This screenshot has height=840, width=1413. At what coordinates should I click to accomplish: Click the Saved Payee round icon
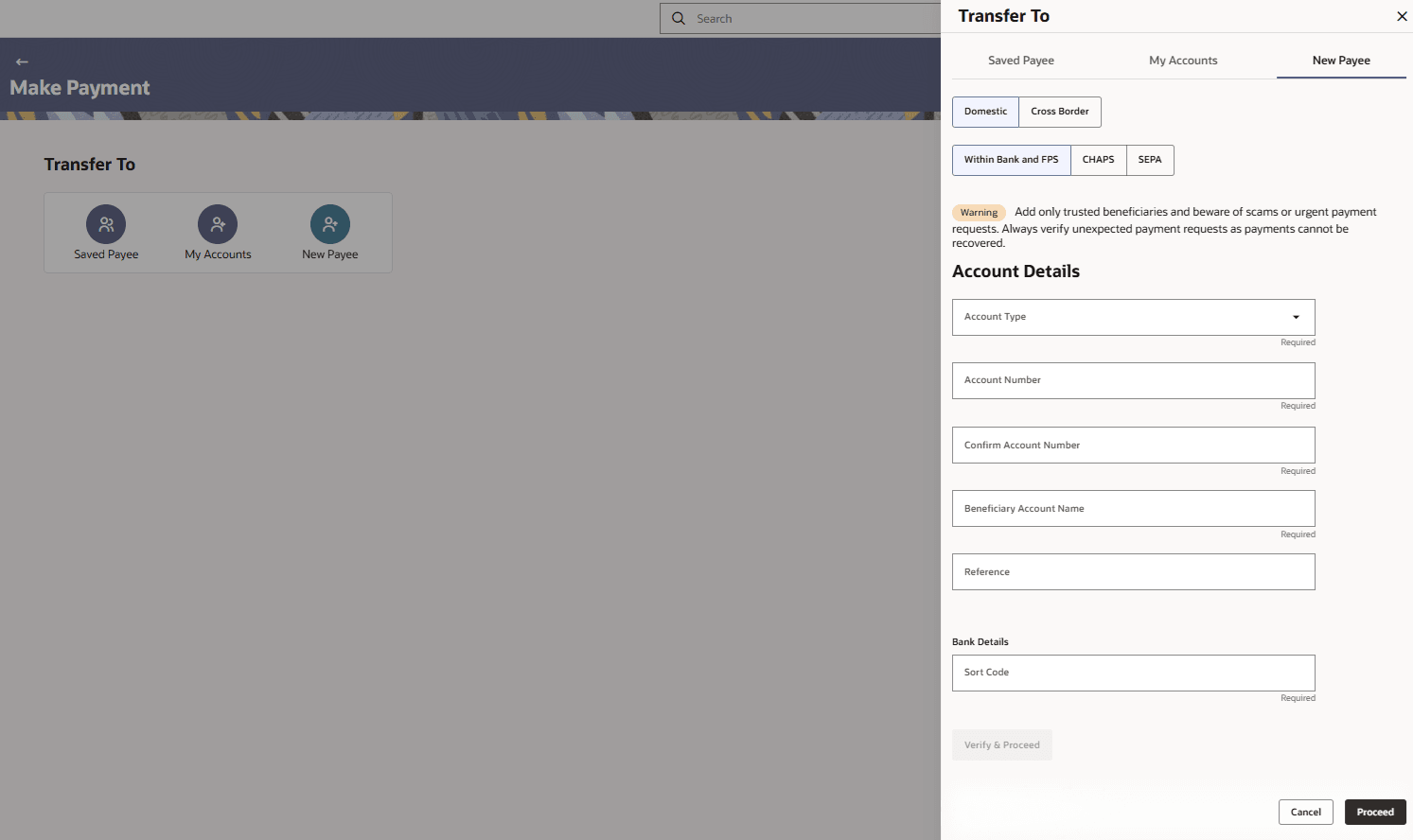point(106,224)
